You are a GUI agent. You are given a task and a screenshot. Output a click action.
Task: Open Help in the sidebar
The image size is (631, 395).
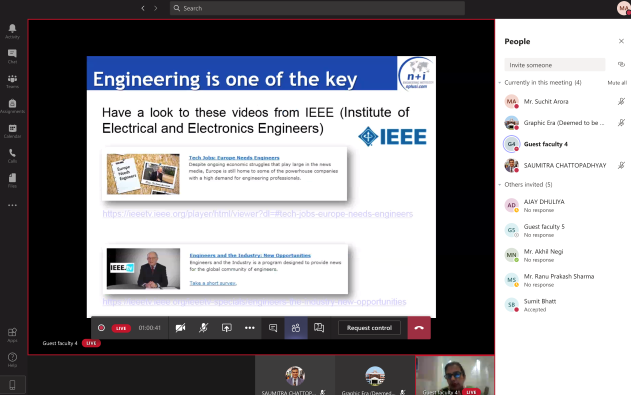[x=12, y=360]
